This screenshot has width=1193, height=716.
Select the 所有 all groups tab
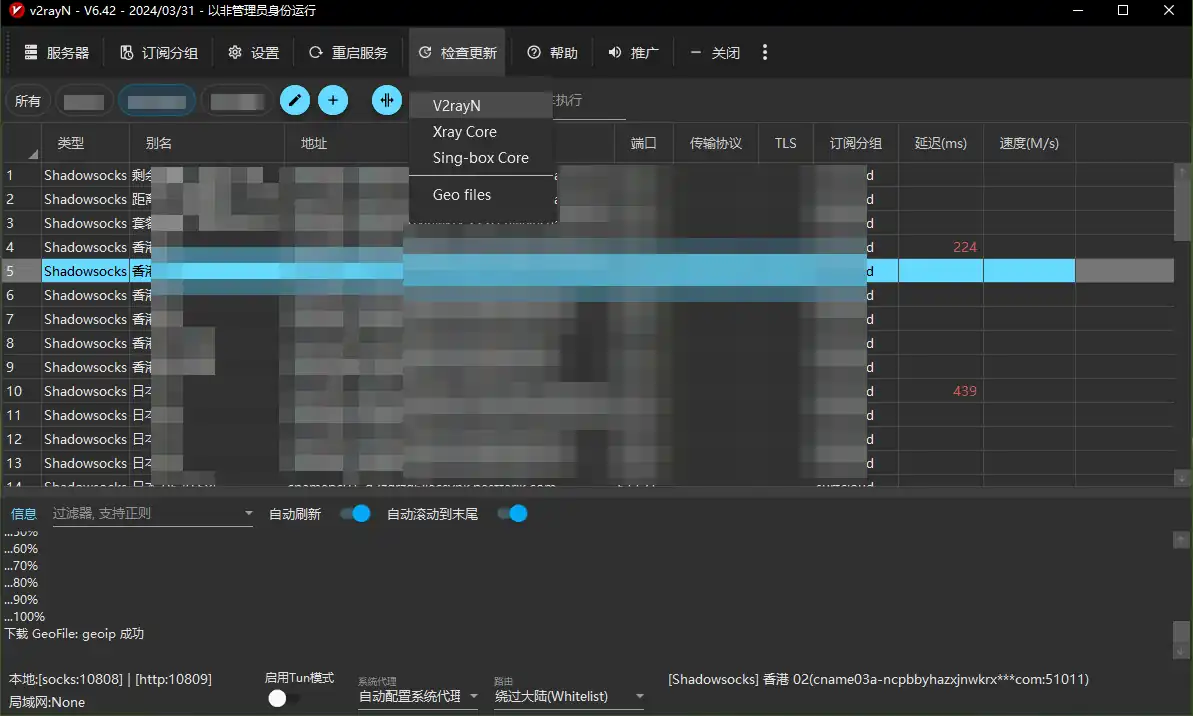[x=27, y=100]
